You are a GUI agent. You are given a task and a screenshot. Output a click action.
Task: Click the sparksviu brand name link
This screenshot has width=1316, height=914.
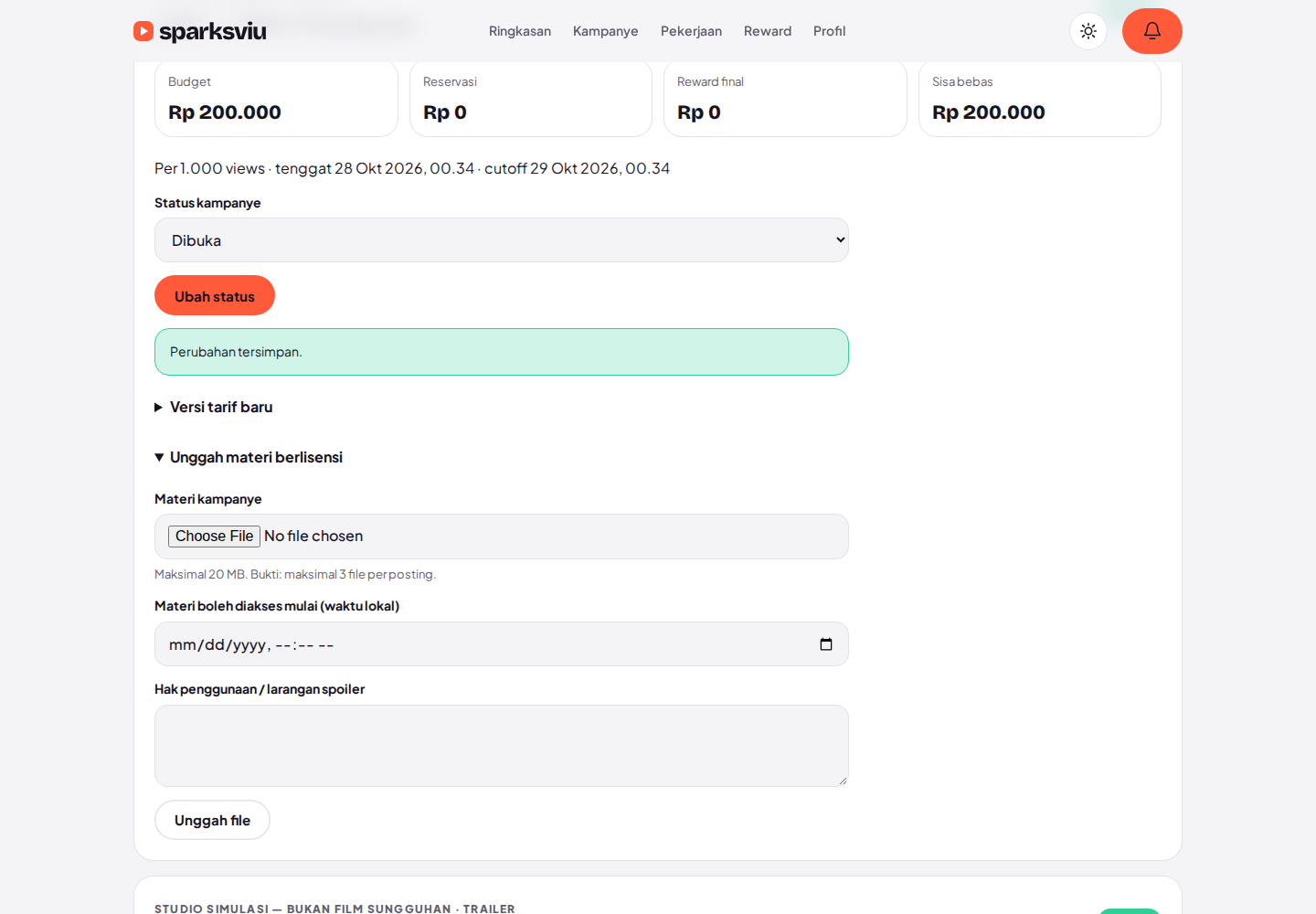(x=213, y=31)
